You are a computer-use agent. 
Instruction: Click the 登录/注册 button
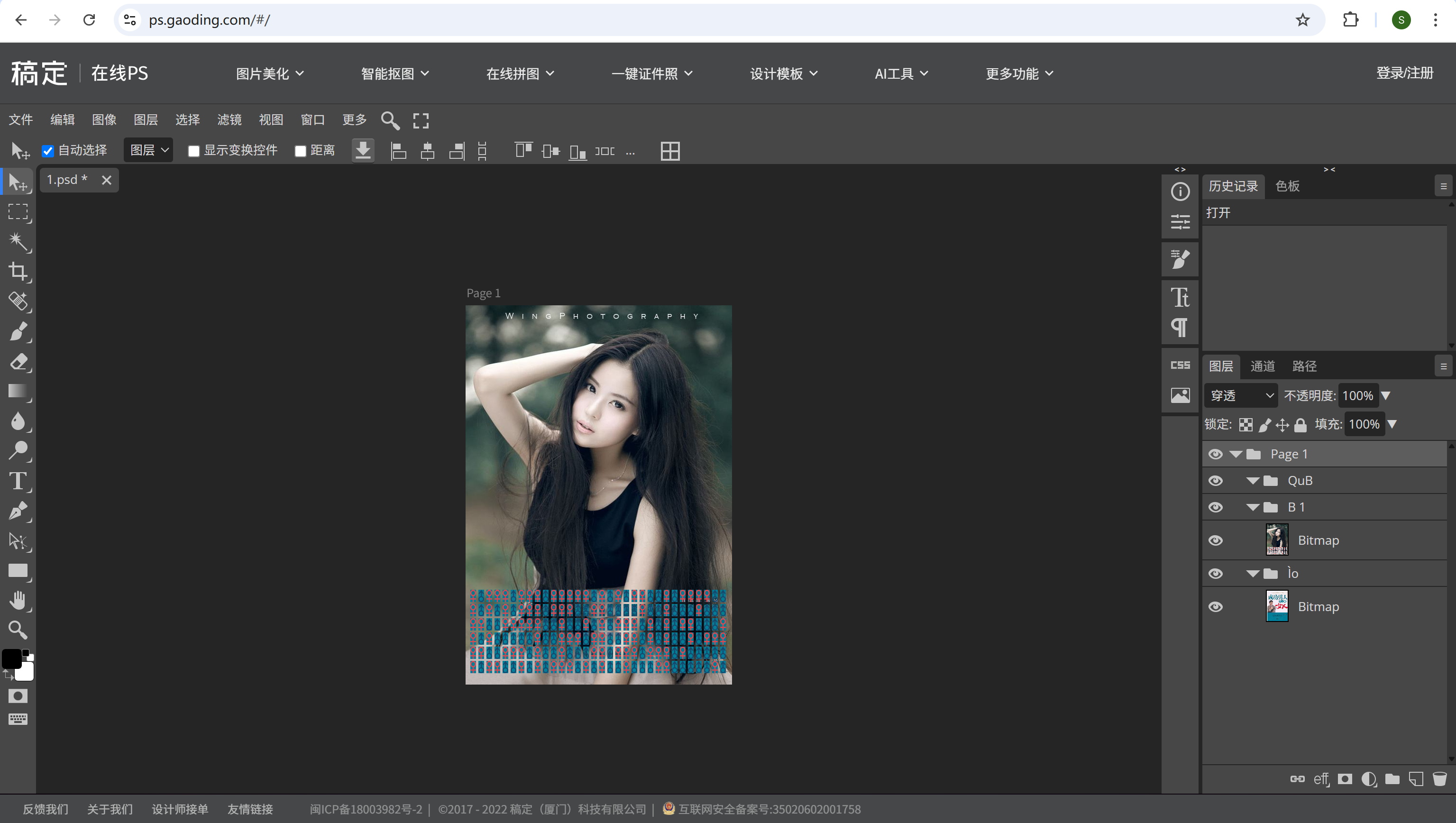point(1404,73)
